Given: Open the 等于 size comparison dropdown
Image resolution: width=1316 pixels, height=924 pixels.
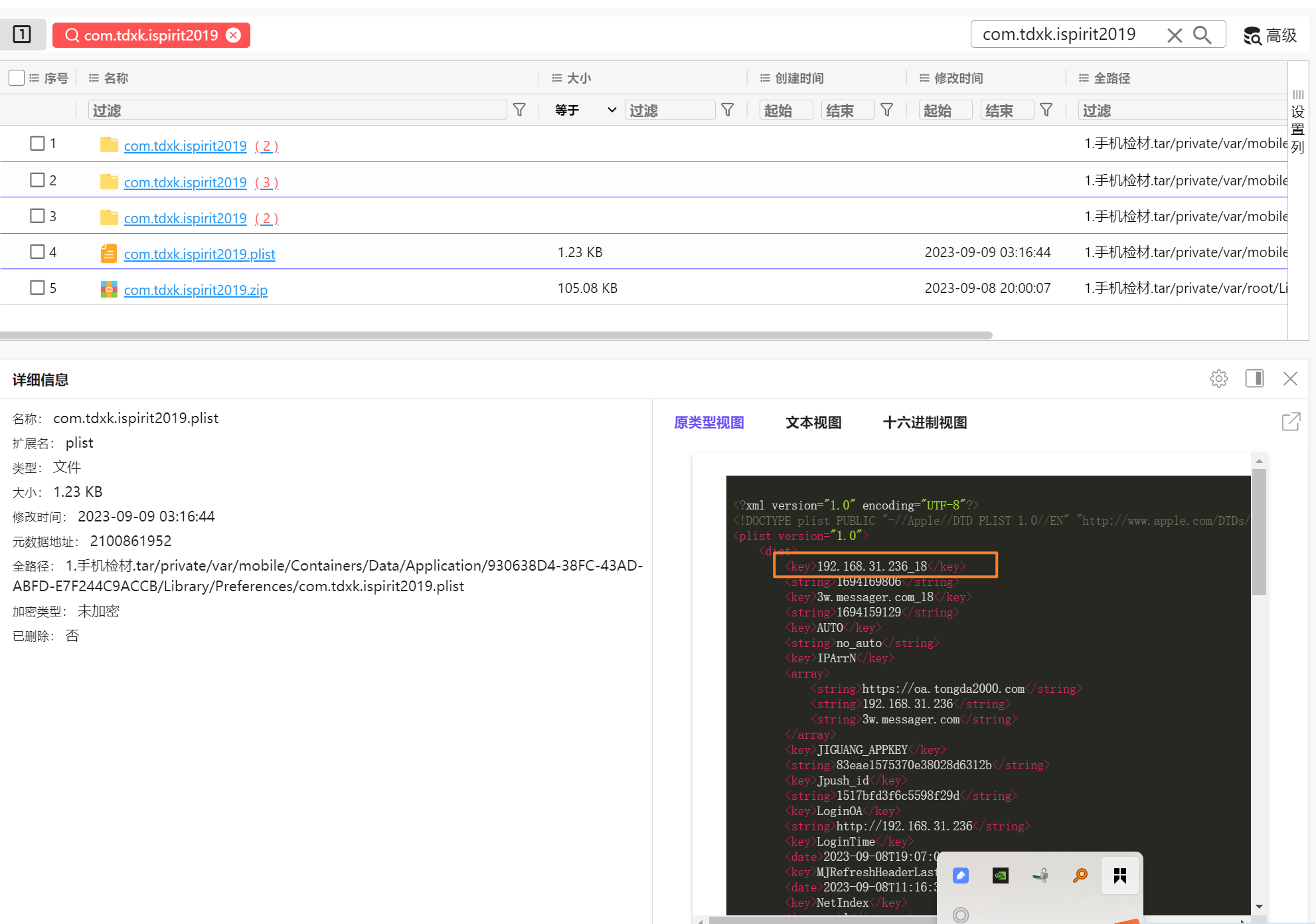Looking at the screenshot, I should [x=586, y=110].
